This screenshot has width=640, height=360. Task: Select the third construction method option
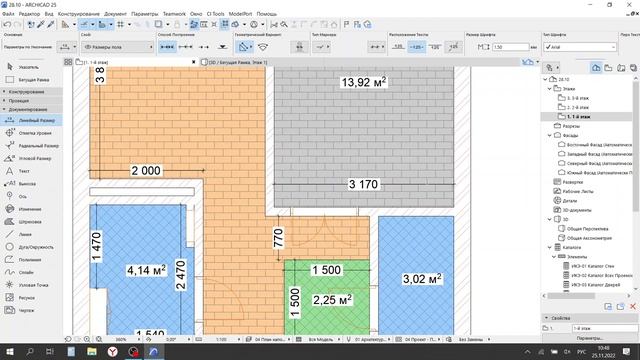tap(204, 47)
